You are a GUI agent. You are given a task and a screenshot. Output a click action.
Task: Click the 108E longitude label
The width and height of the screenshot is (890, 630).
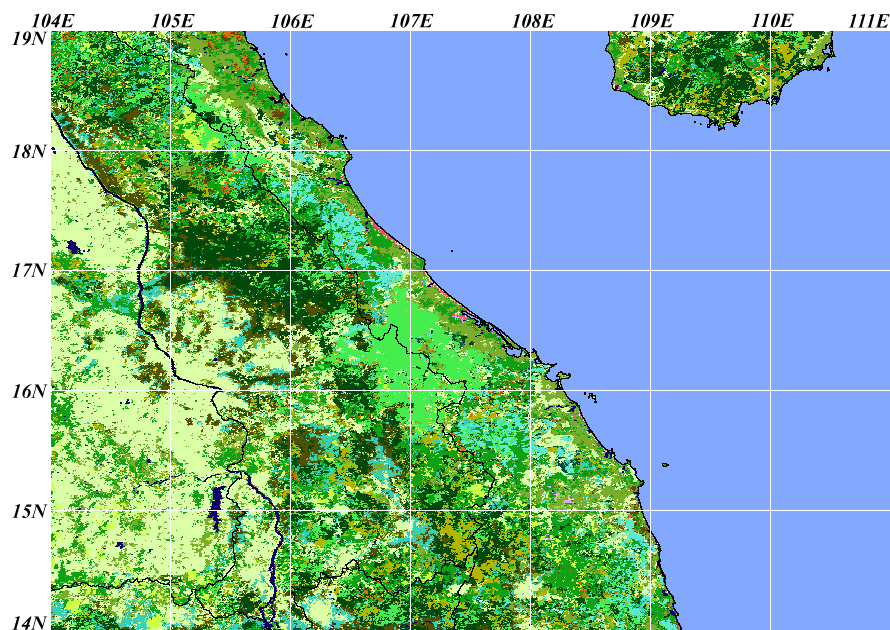click(532, 21)
